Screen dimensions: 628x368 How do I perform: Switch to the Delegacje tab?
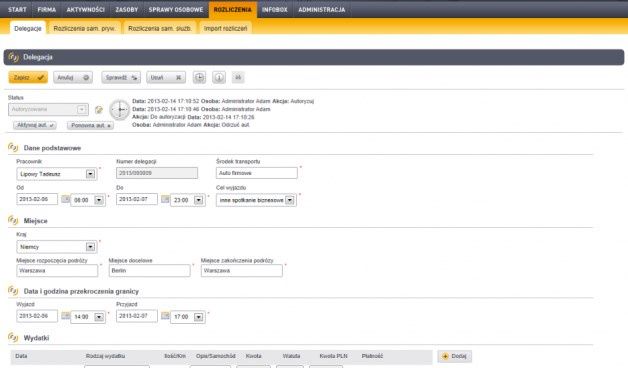[x=28, y=28]
